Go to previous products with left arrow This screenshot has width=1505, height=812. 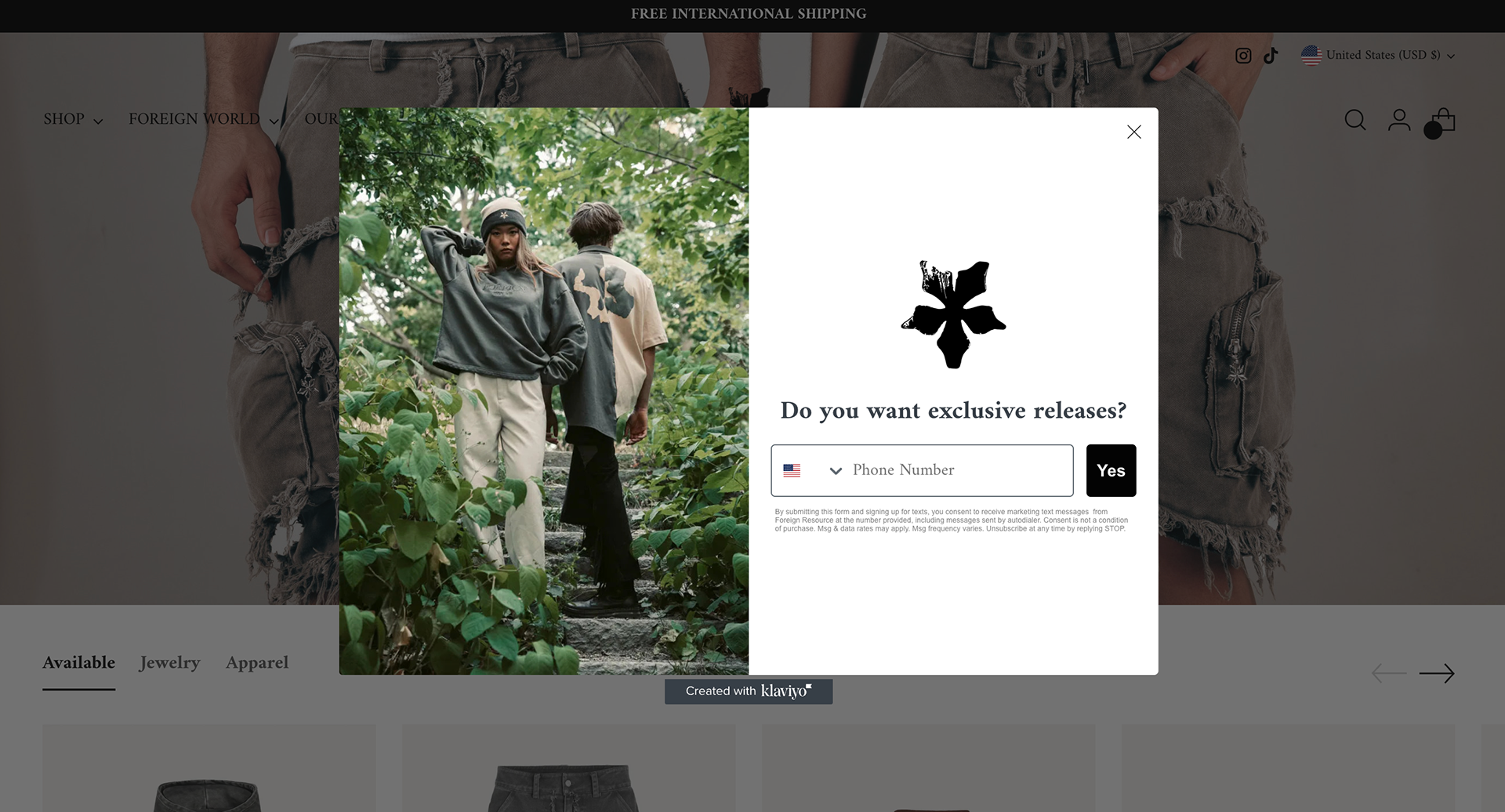click(1389, 673)
